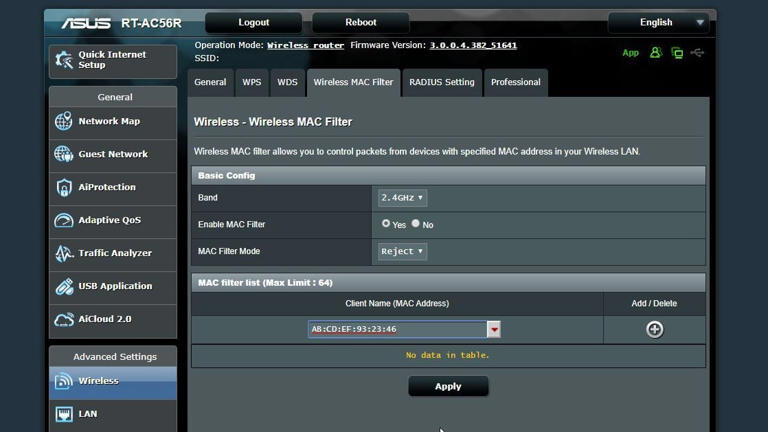Screen dimensions: 768x432
Task: Select Yes for Enable MAC Filter
Action: (x=386, y=224)
